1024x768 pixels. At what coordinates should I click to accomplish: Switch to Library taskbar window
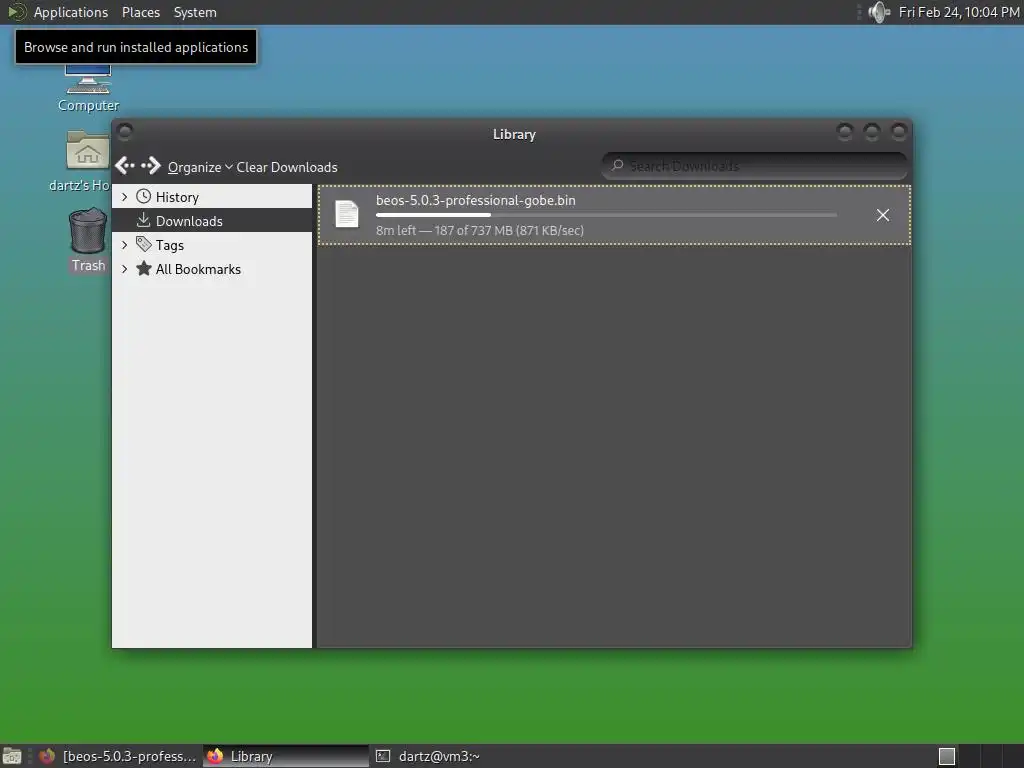coord(286,756)
